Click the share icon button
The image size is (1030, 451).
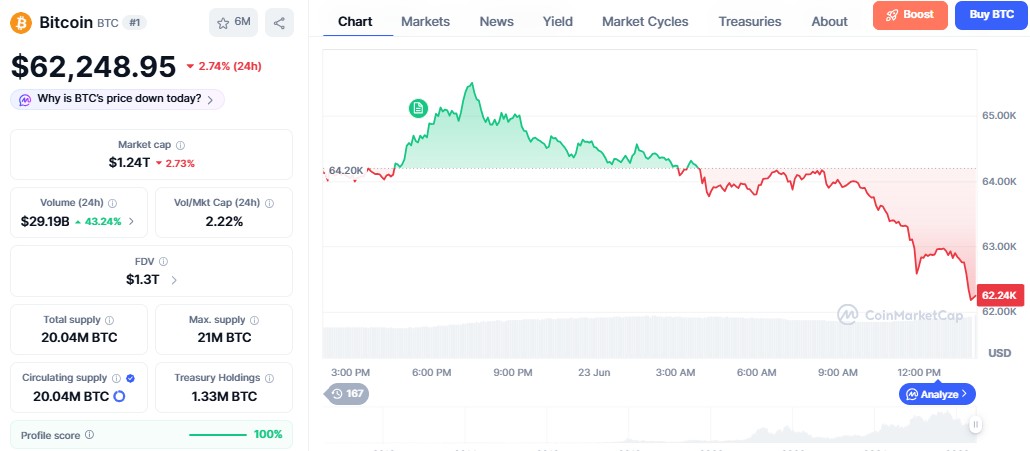pyautogui.click(x=279, y=22)
